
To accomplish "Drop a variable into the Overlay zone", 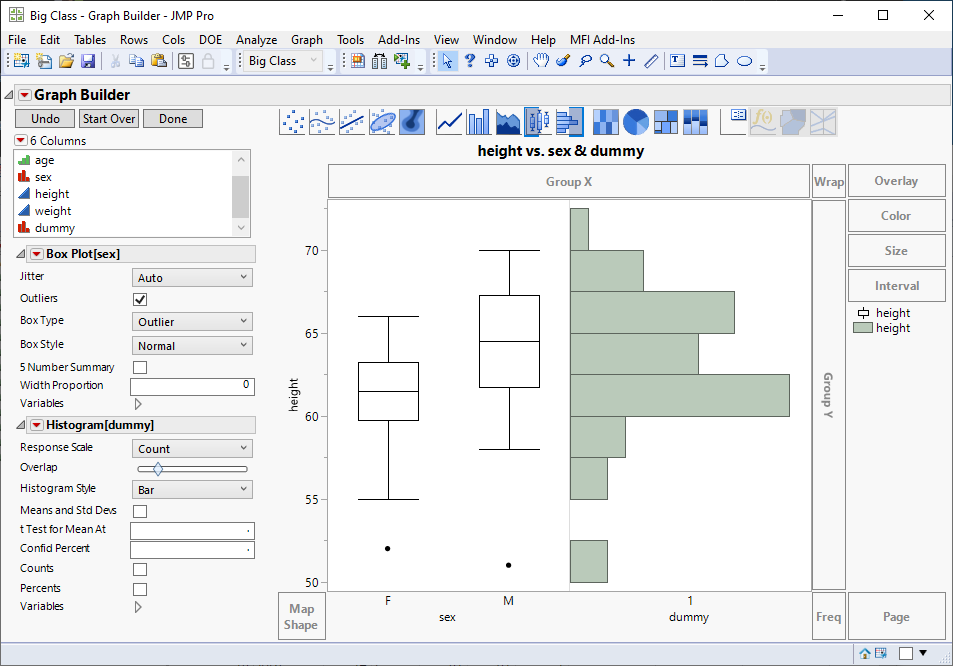I will click(x=896, y=181).
